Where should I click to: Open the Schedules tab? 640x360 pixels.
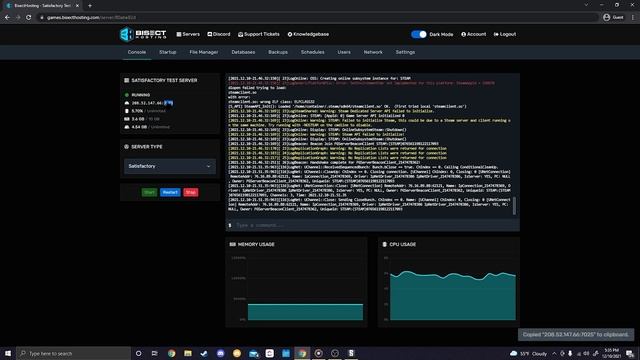pos(313,52)
